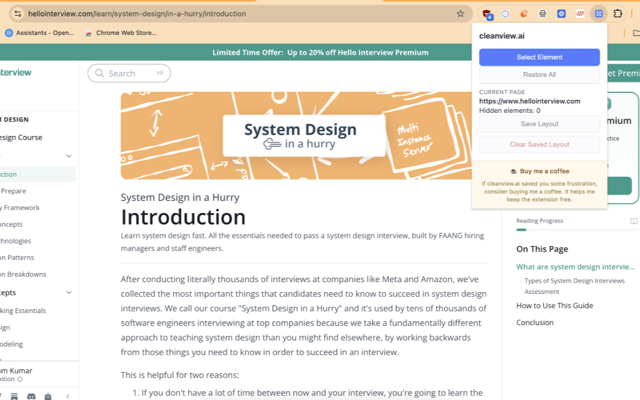Click the https://www.hellointerview.com current page text
The image size is (640, 400).
529,101
